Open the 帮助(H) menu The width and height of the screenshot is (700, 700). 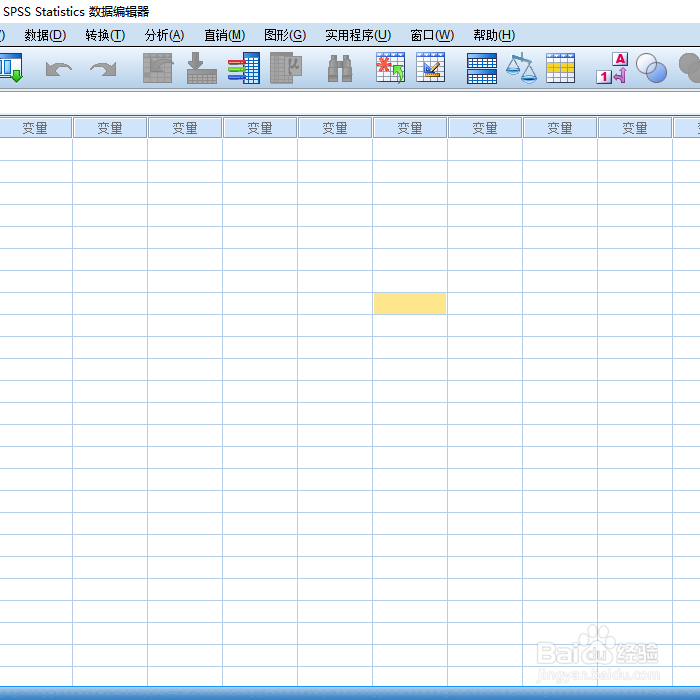494,35
